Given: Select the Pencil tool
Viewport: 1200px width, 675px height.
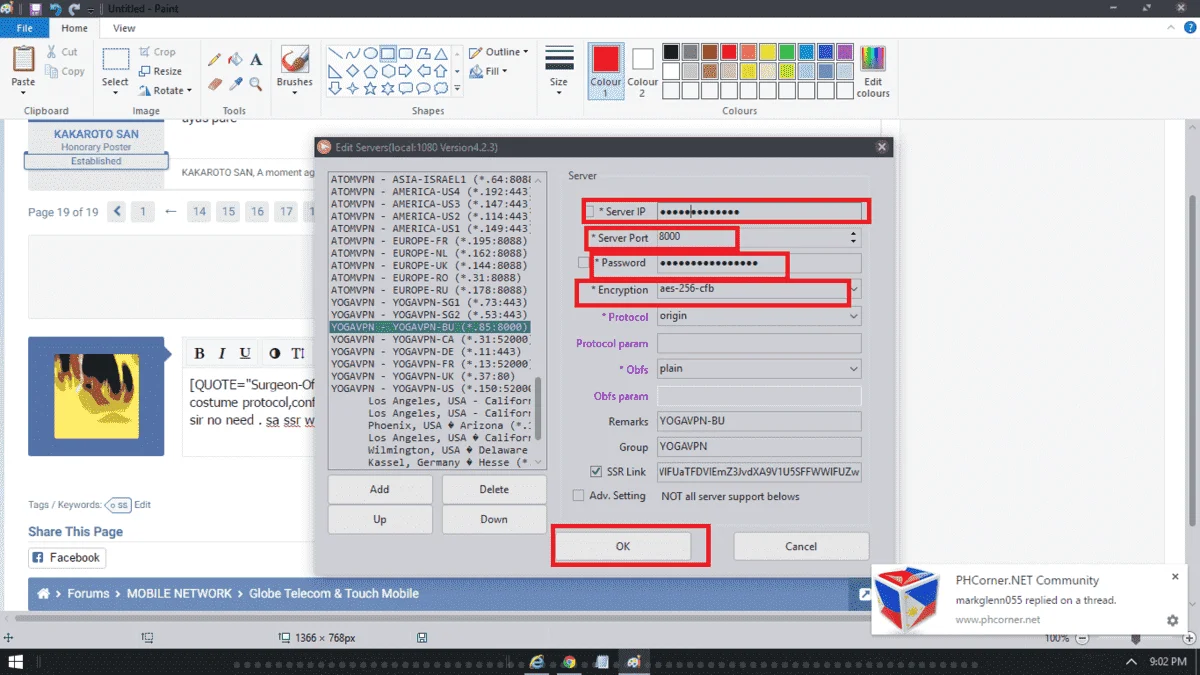Looking at the screenshot, I should point(214,59).
